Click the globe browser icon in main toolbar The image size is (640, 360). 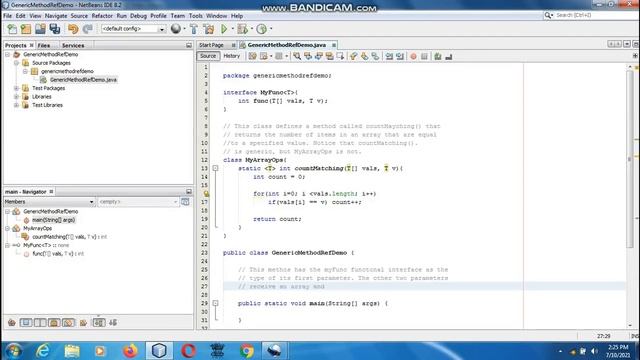(x=176, y=29)
